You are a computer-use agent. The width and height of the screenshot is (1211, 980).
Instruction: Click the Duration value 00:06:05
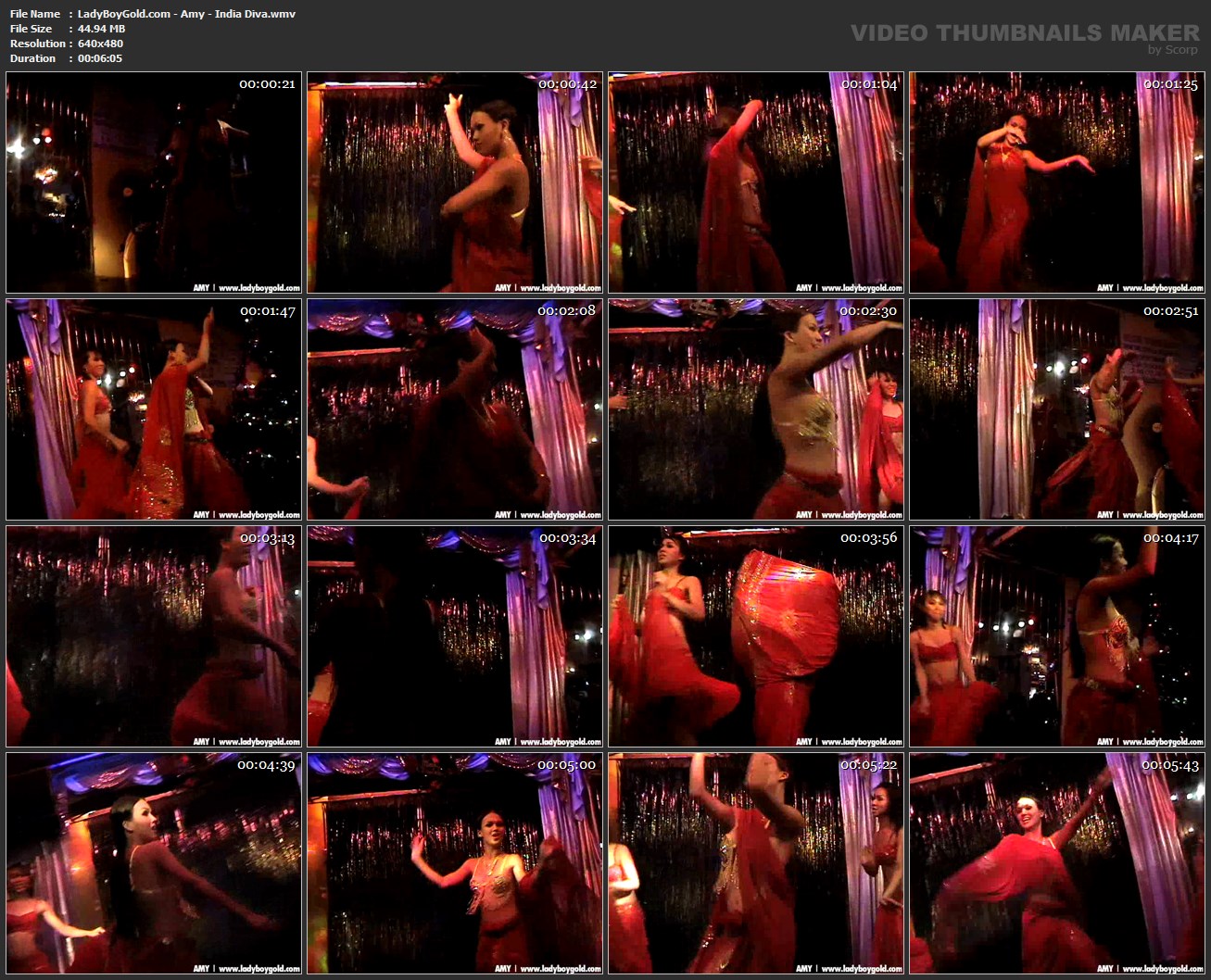[x=100, y=58]
